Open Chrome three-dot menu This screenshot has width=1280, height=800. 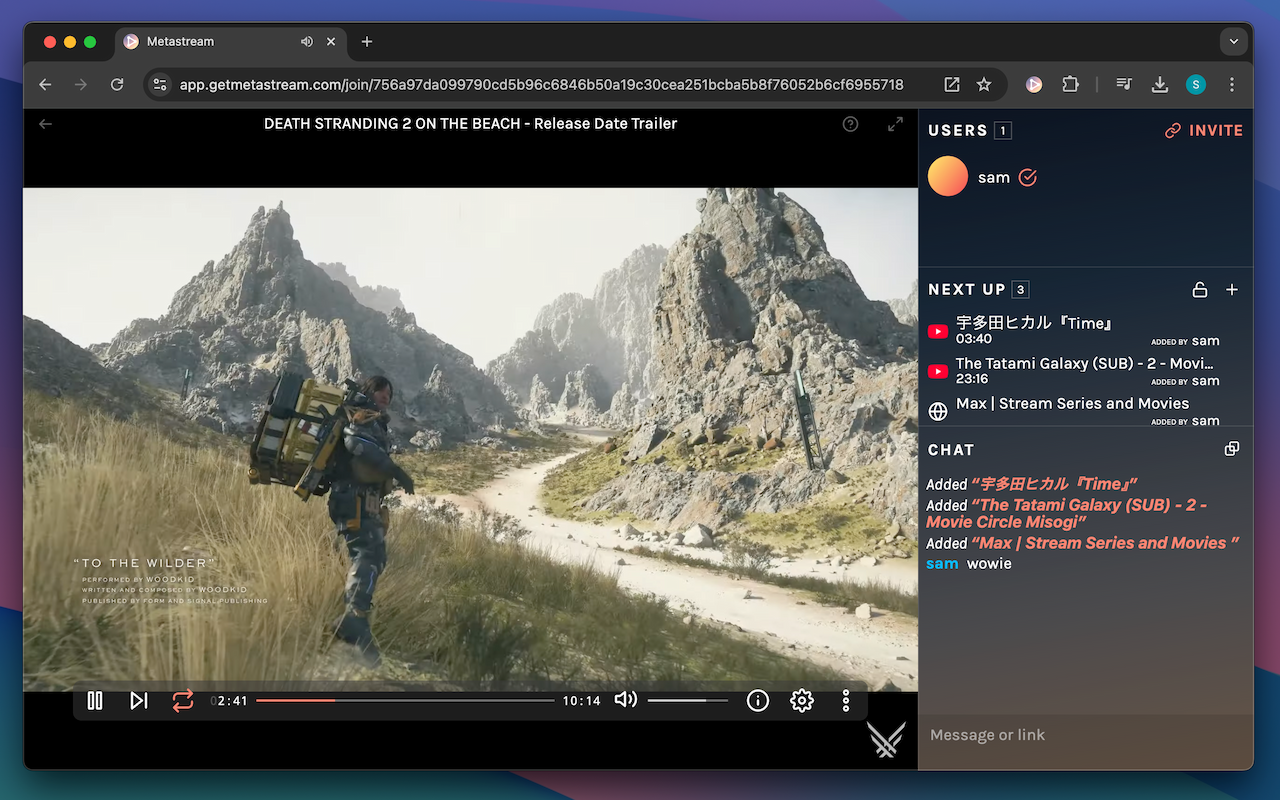point(1232,85)
